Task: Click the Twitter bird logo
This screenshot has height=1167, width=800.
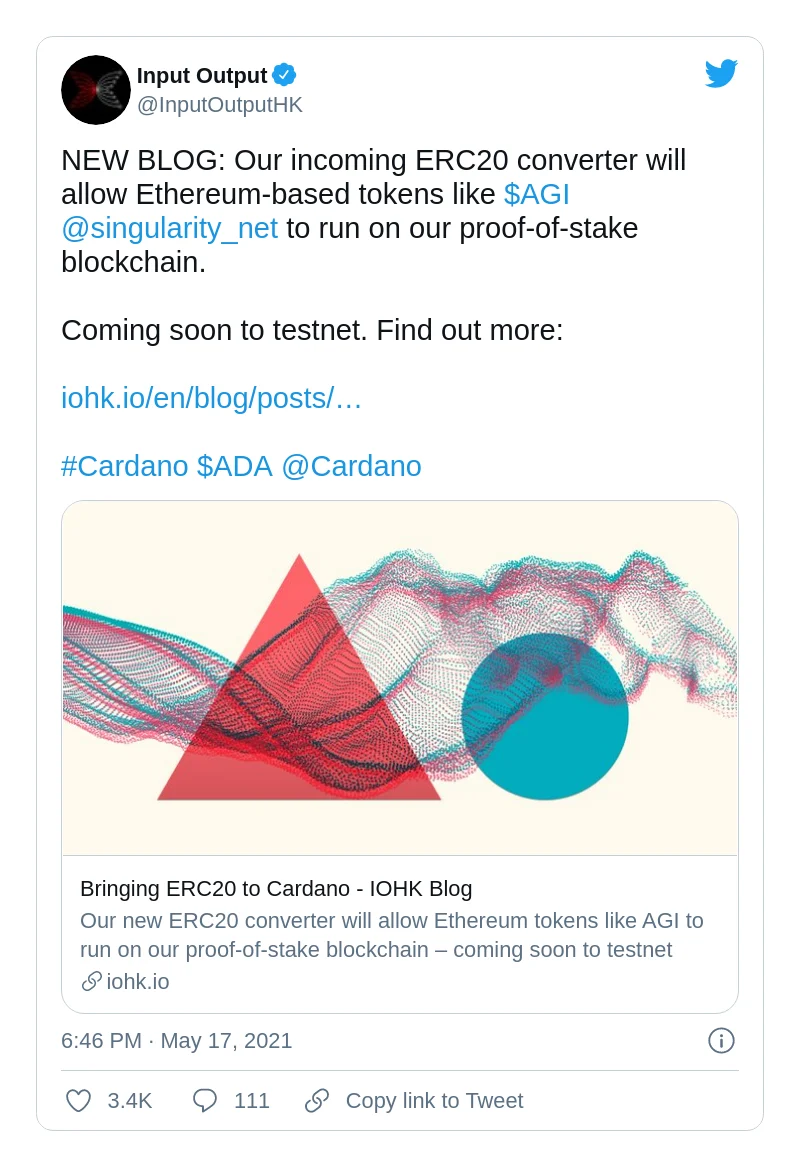Action: click(721, 74)
